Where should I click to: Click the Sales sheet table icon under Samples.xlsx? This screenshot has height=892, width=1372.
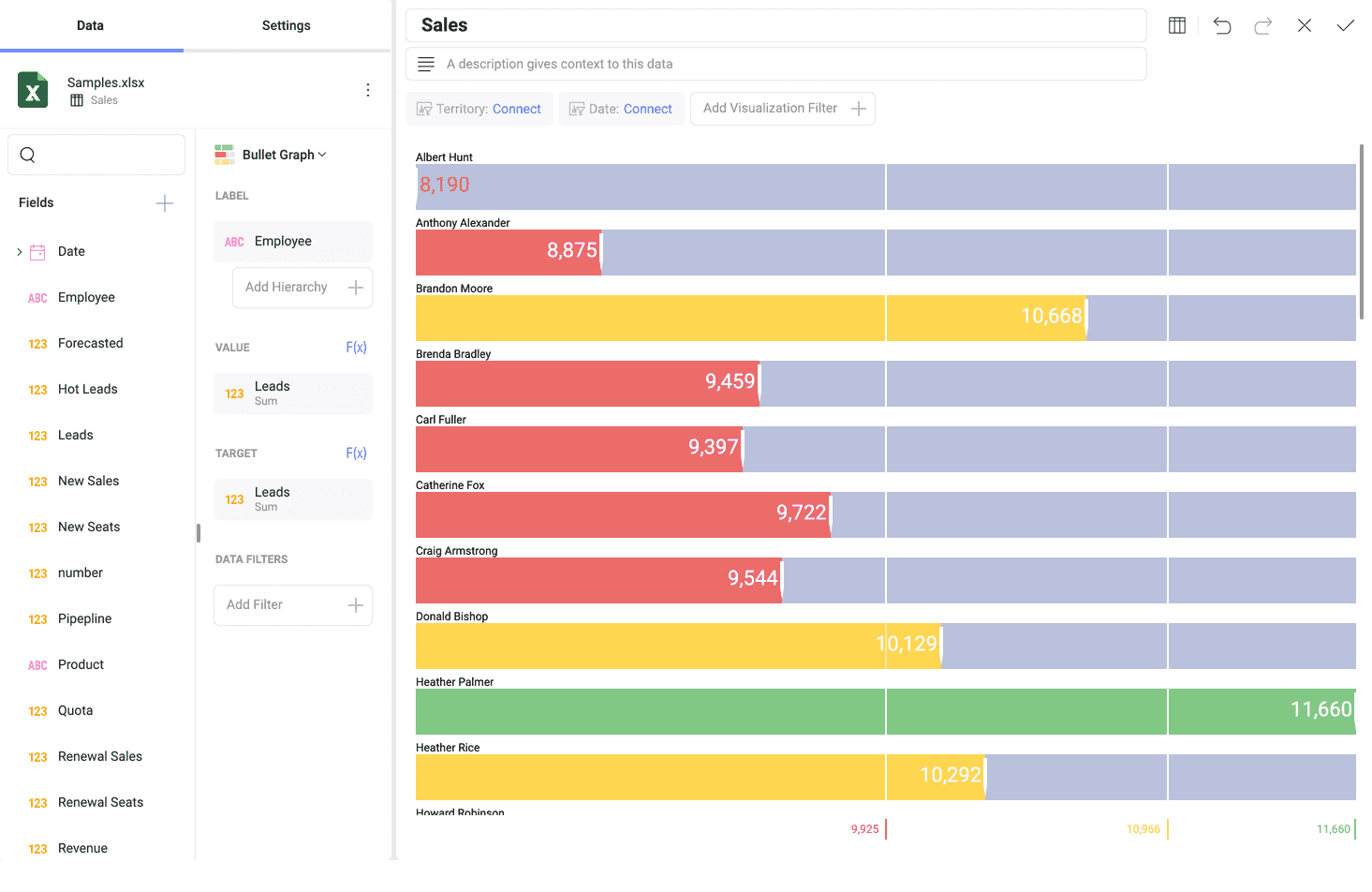pyautogui.click(x=77, y=100)
